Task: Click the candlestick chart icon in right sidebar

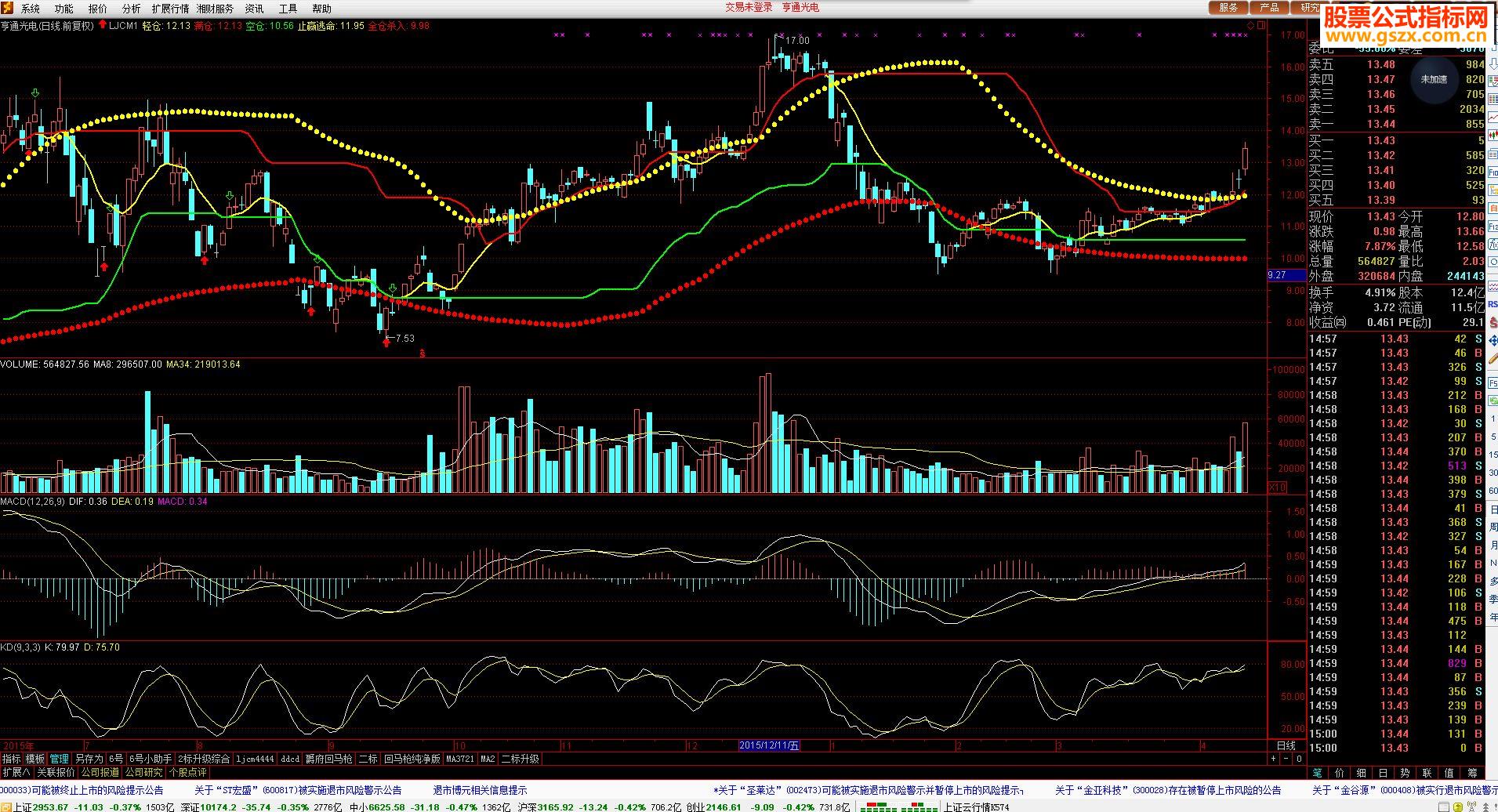Action: [1493, 135]
